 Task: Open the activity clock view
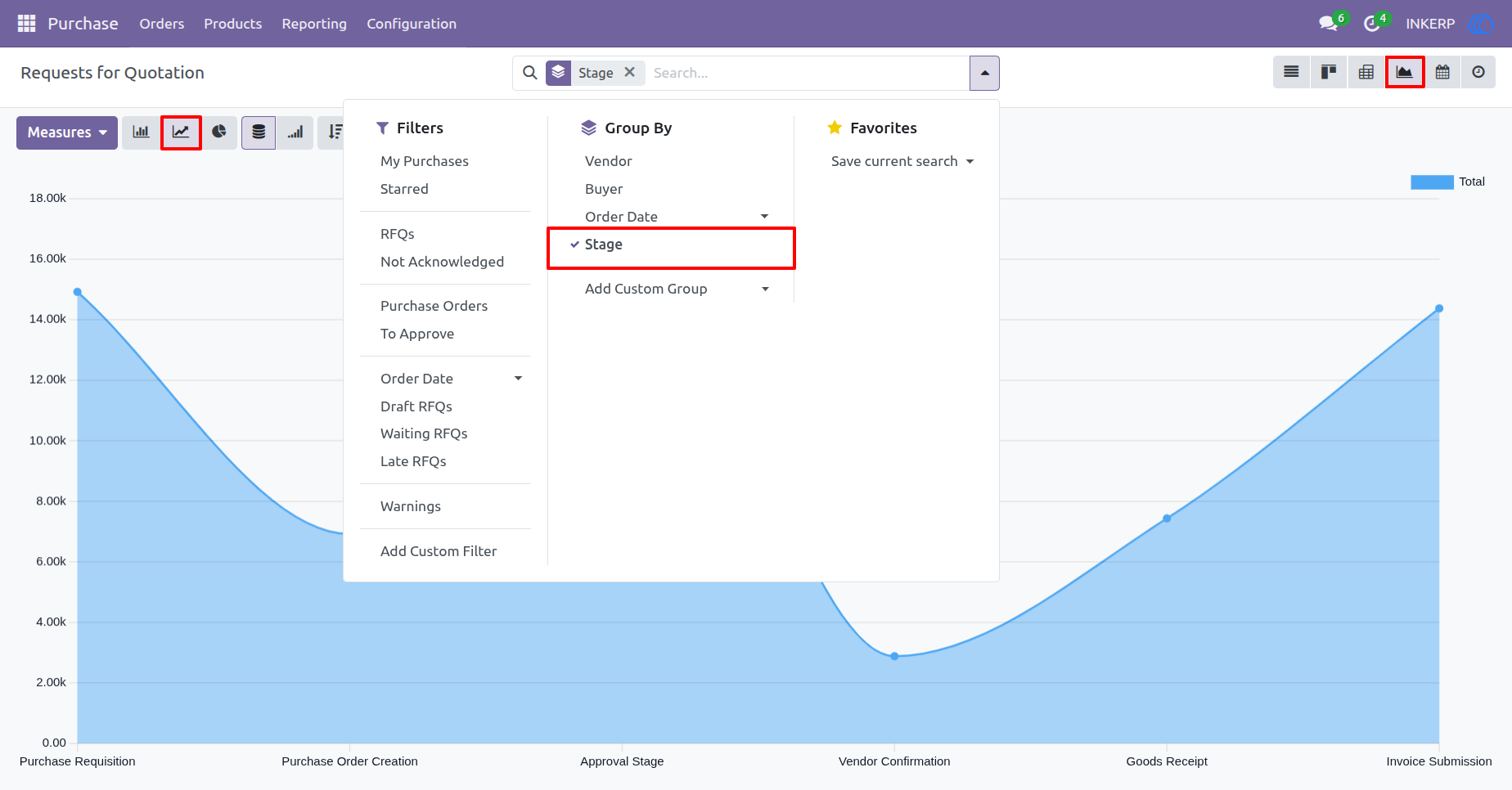1478,73
